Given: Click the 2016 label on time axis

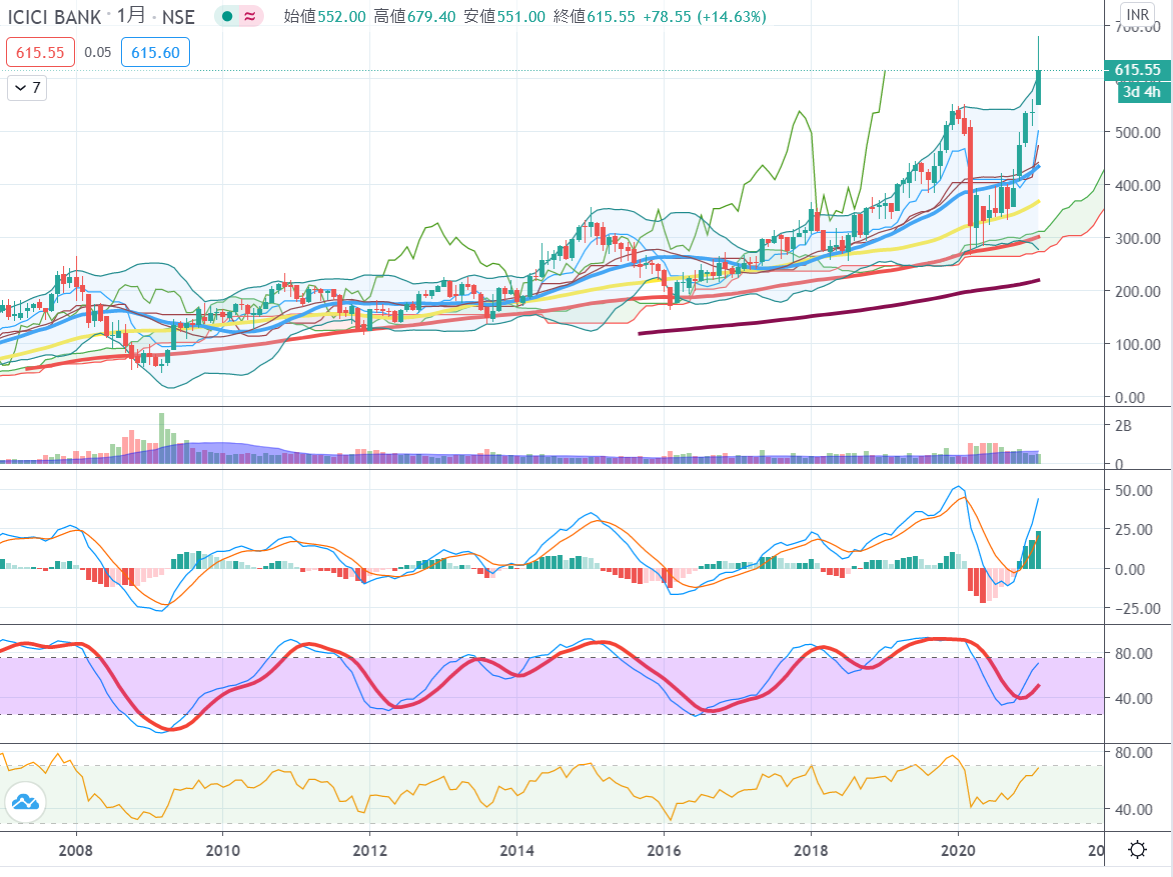Looking at the screenshot, I should 664,850.
